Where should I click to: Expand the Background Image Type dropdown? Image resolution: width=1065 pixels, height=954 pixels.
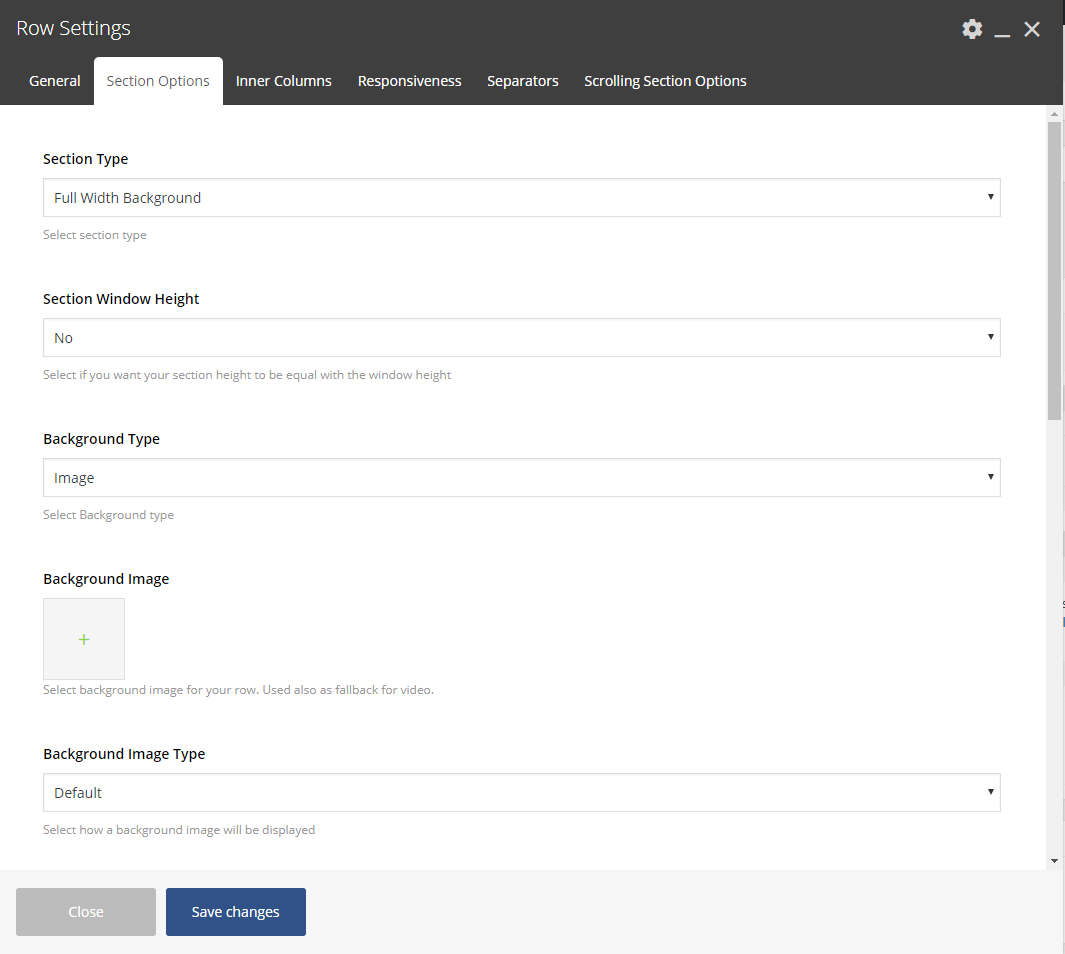coord(522,792)
